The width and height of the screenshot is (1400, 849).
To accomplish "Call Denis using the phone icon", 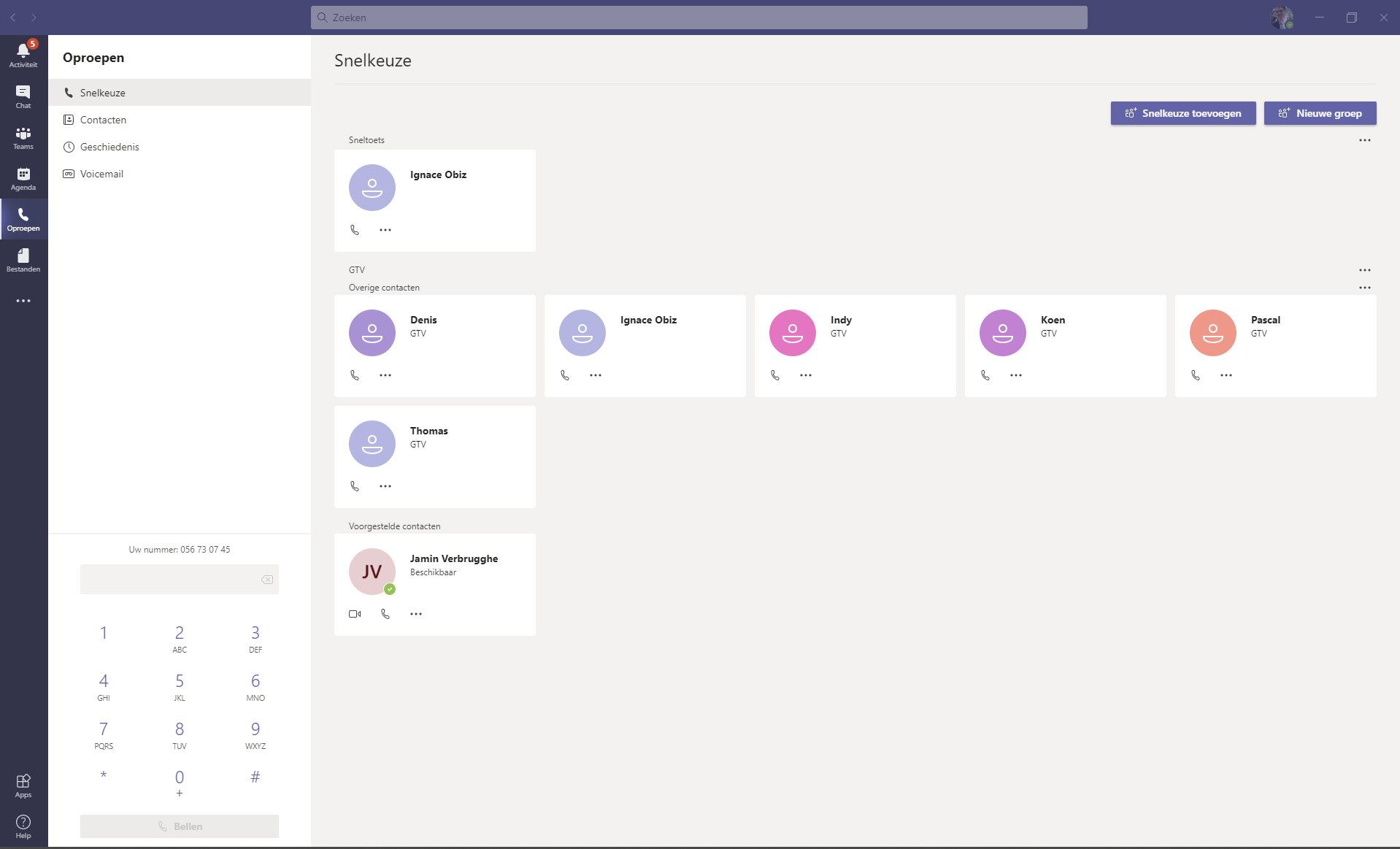I will [x=355, y=375].
